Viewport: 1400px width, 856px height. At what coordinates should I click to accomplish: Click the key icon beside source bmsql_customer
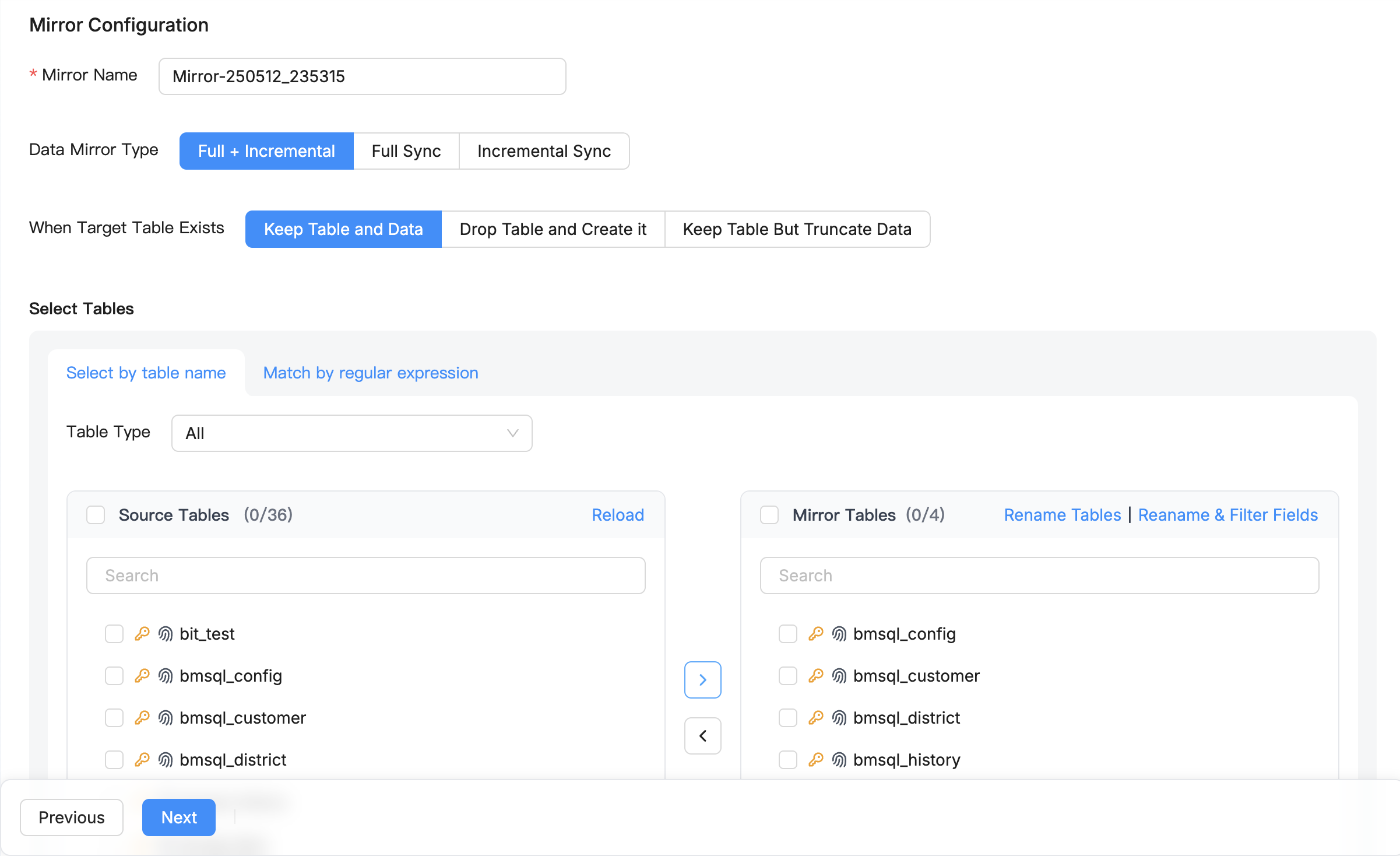(142, 718)
